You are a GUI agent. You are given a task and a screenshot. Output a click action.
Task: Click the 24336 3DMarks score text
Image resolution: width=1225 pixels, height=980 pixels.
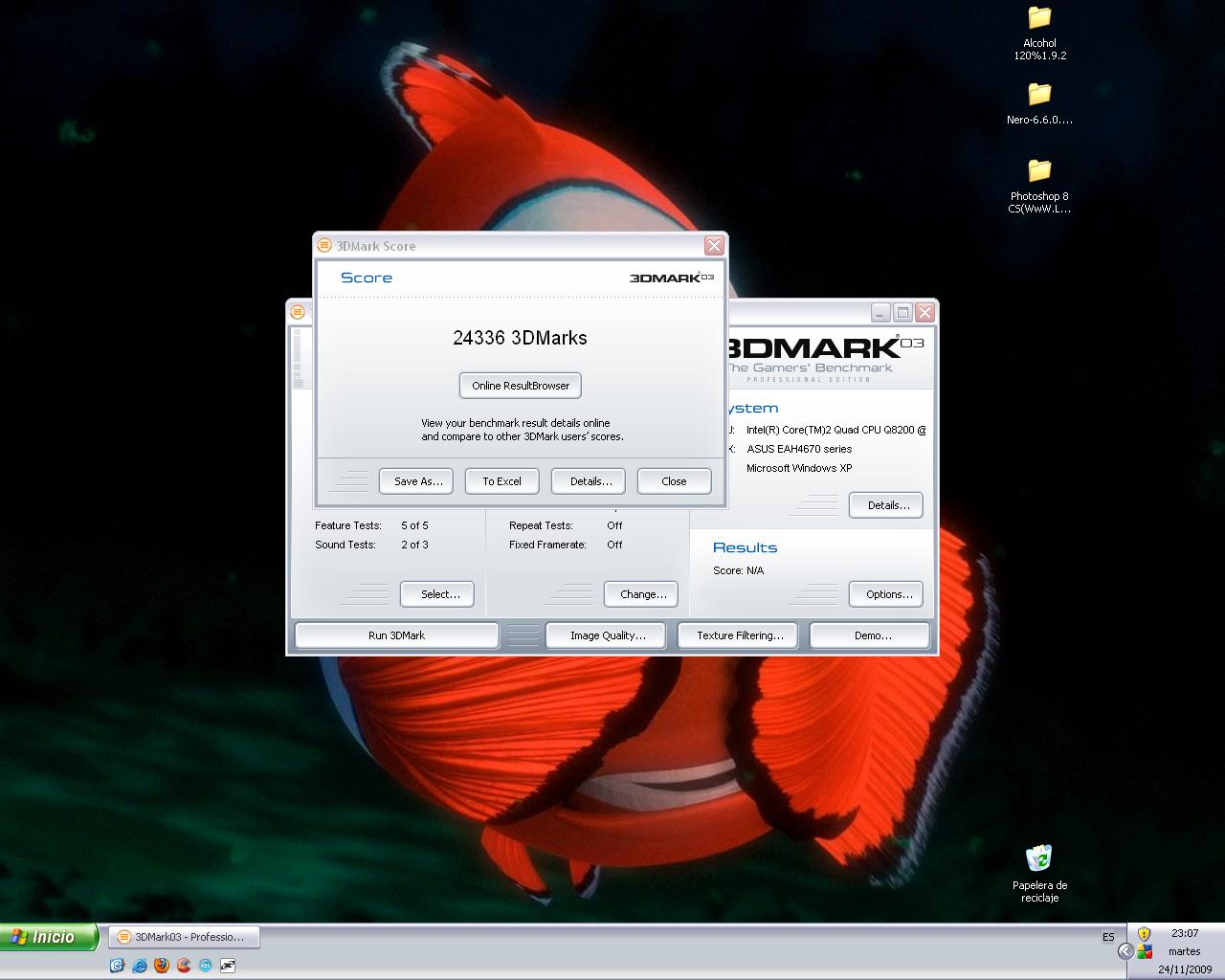(520, 338)
